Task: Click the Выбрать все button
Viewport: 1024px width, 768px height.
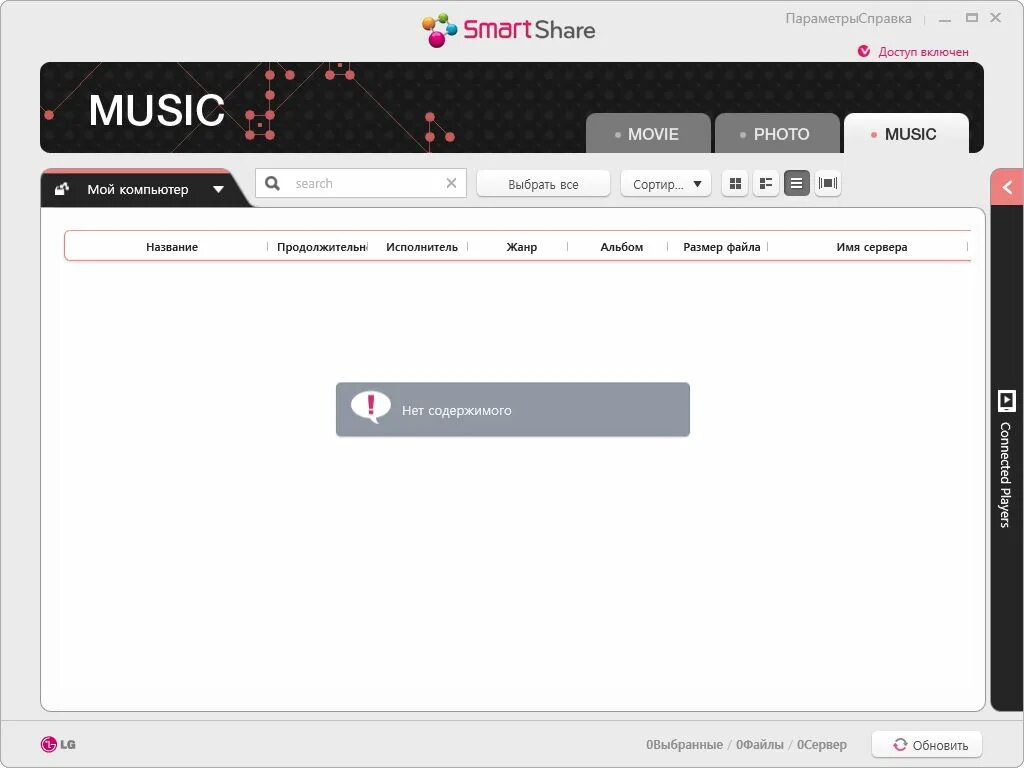Action: 543,184
